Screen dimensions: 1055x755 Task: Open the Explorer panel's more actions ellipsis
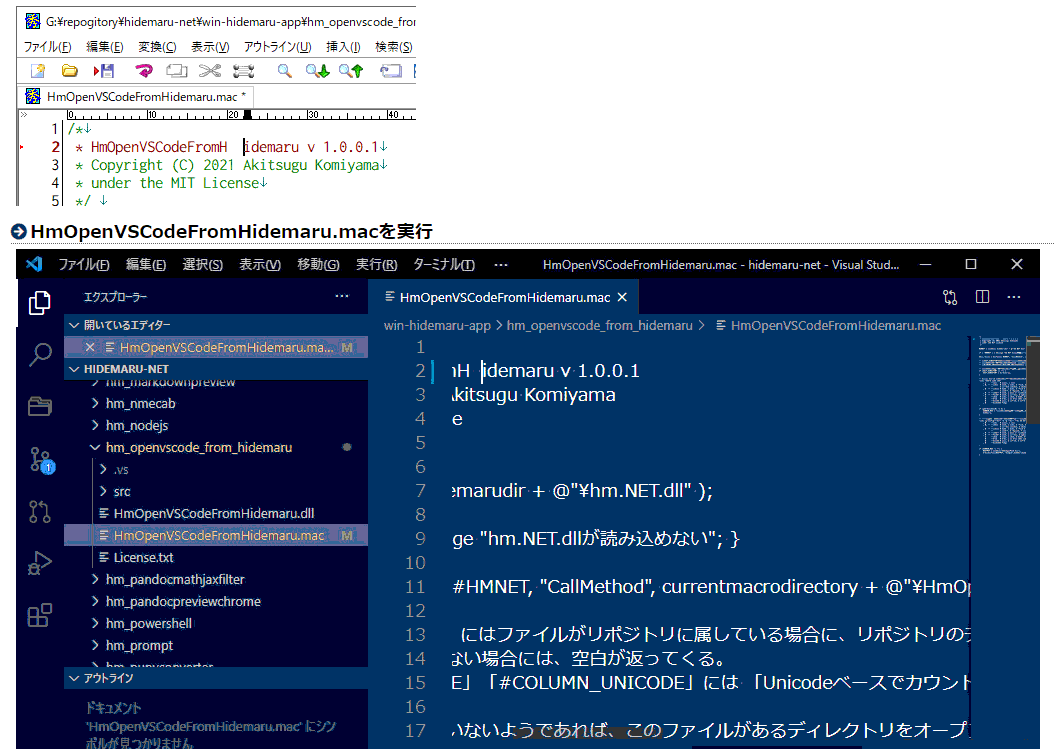pos(342,296)
